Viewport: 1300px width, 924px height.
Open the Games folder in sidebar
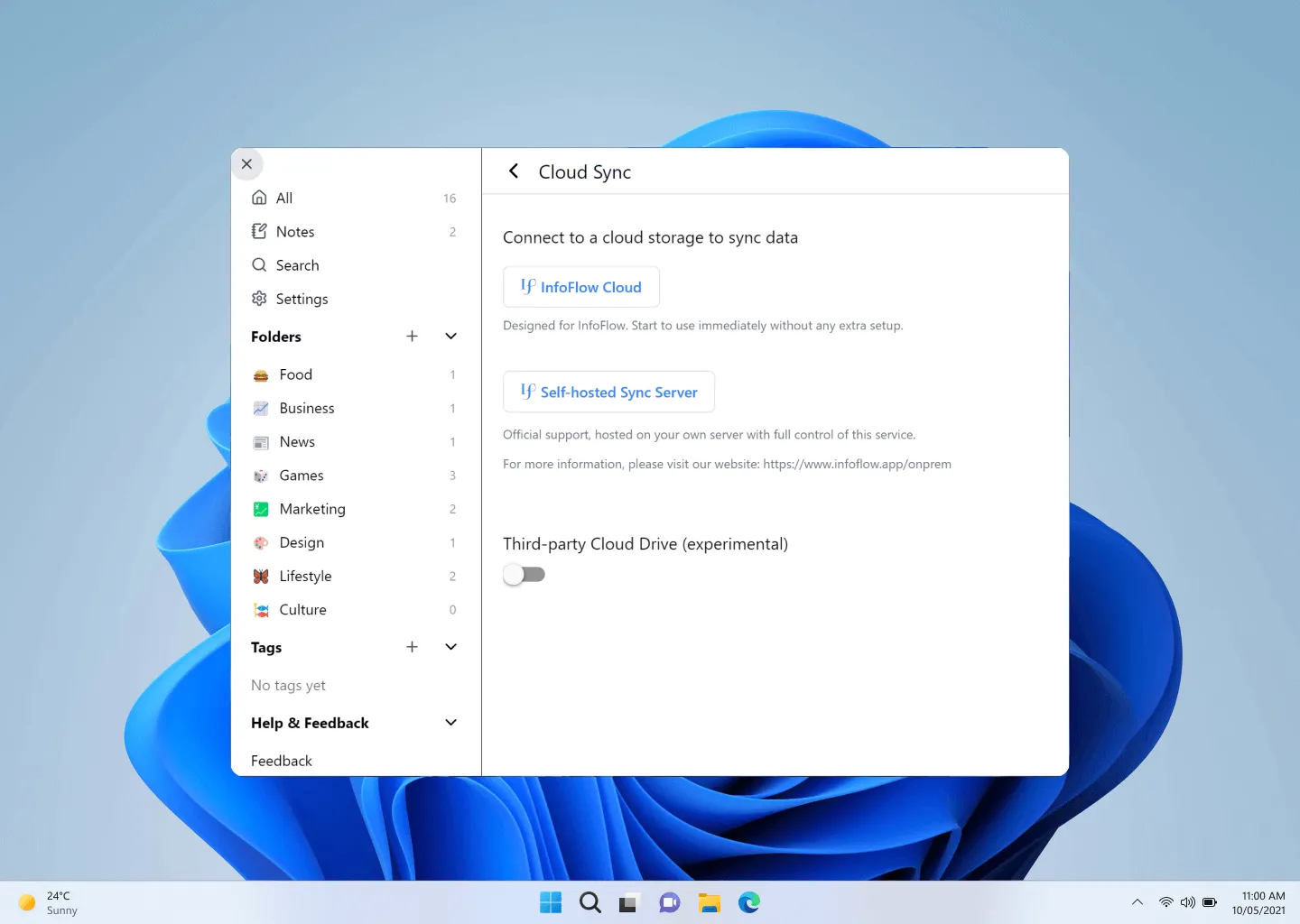(x=301, y=476)
